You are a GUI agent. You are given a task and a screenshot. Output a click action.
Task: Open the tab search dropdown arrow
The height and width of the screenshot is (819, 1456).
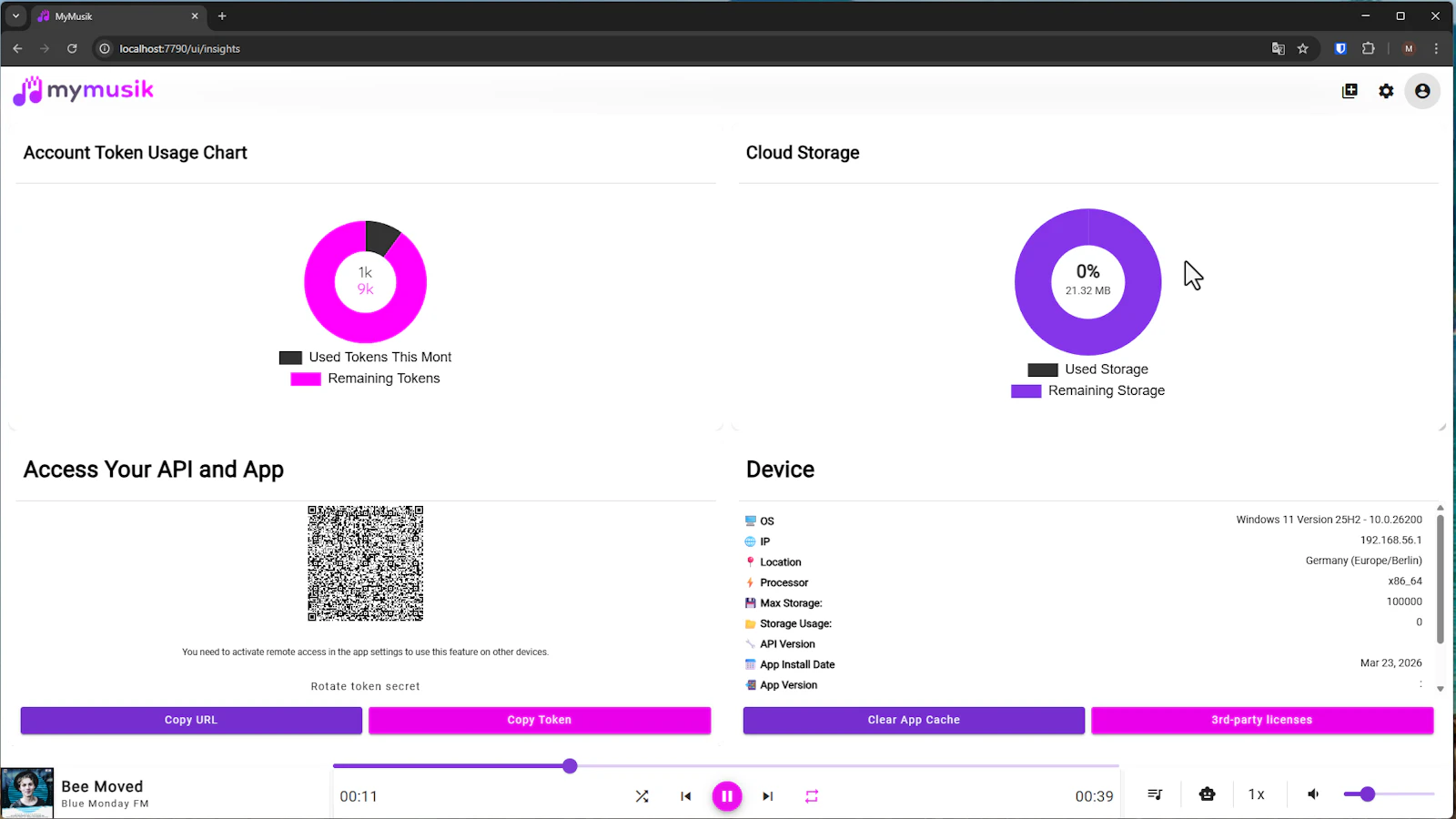click(15, 16)
